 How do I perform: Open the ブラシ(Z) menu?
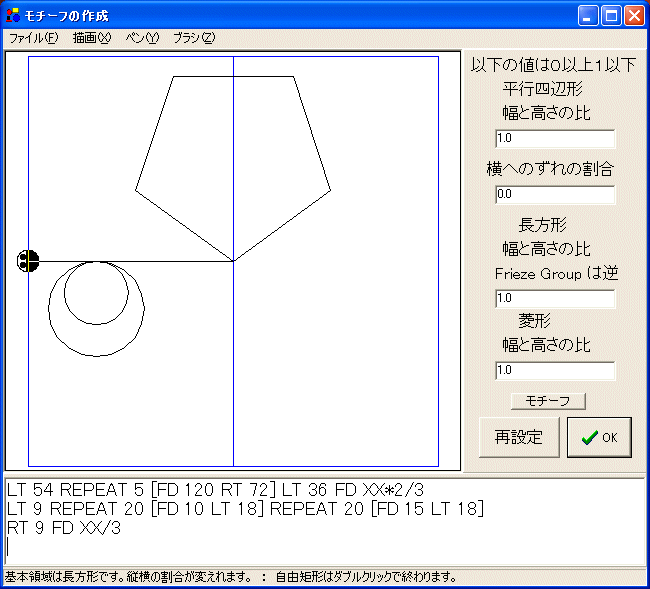coord(194,38)
